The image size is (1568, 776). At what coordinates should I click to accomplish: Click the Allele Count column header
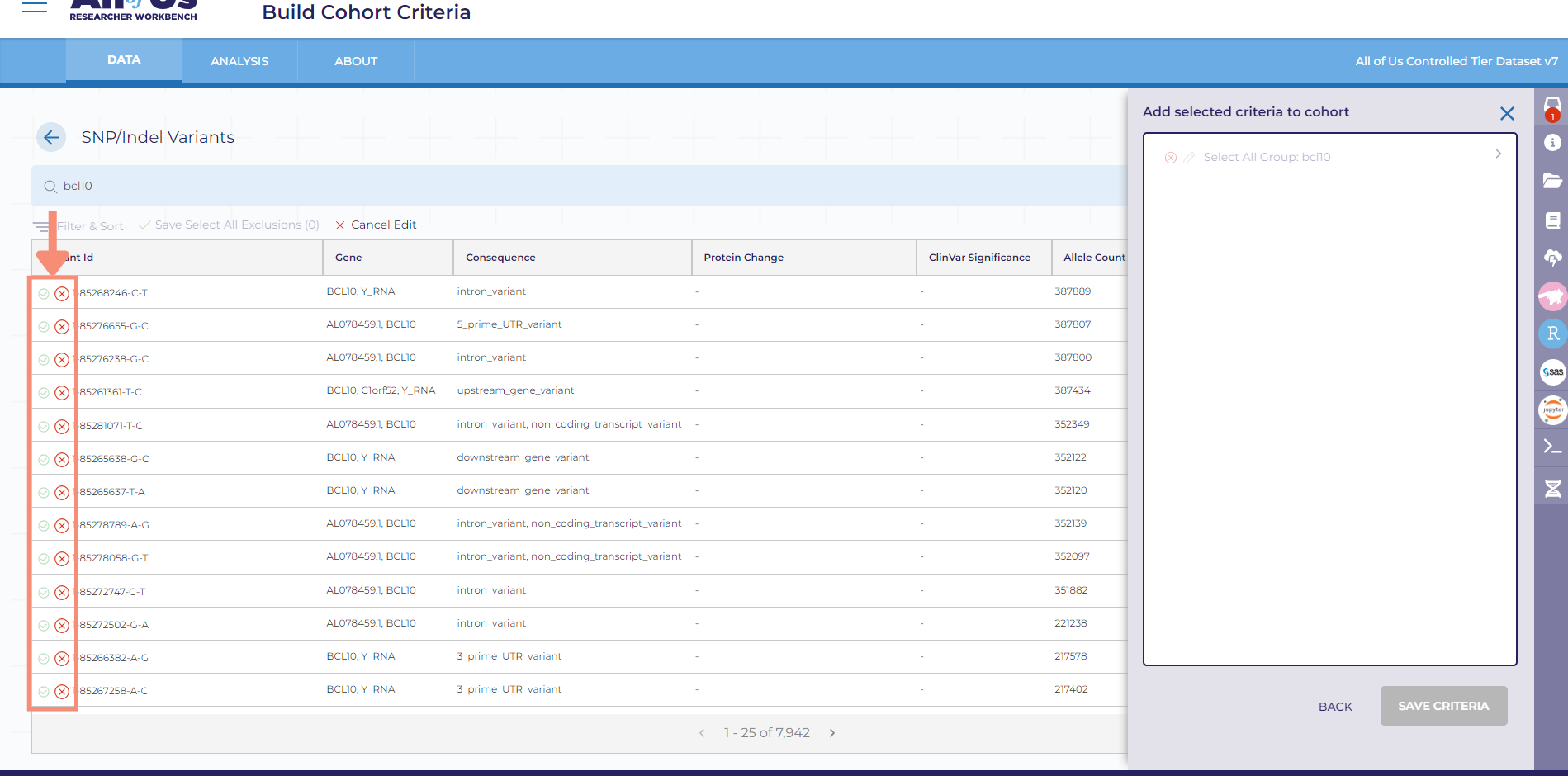point(1094,258)
